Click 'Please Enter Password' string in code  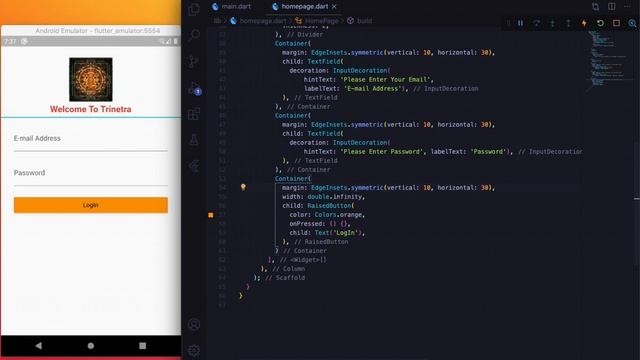pos(382,151)
